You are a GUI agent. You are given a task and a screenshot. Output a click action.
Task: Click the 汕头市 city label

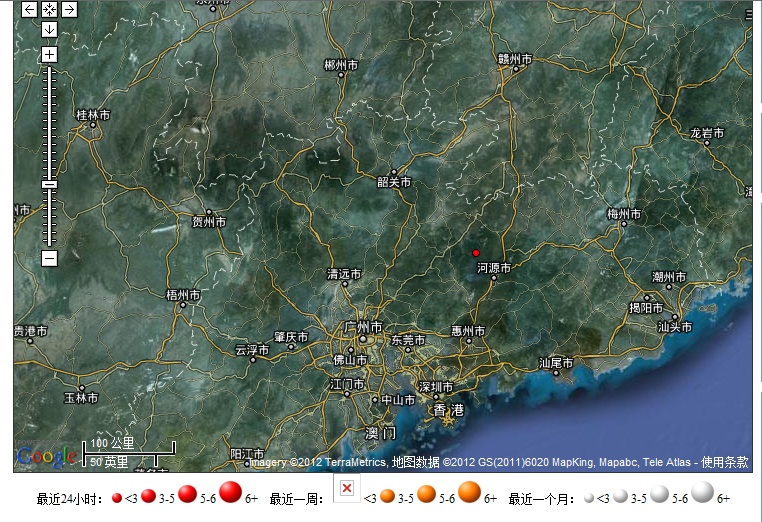pyautogui.click(x=674, y=326)
